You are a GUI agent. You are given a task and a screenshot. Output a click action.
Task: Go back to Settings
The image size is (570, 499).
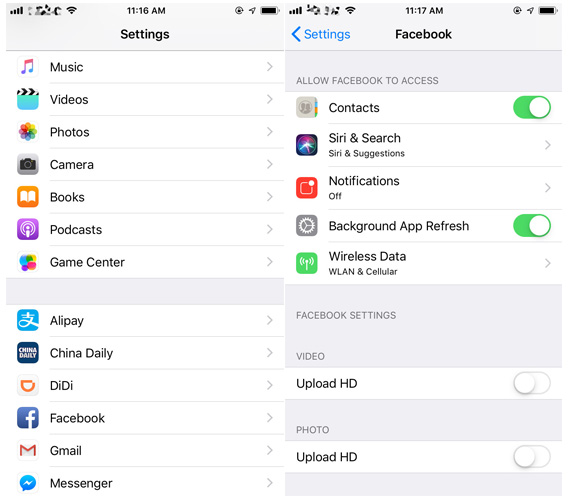(x=321, y=34)
